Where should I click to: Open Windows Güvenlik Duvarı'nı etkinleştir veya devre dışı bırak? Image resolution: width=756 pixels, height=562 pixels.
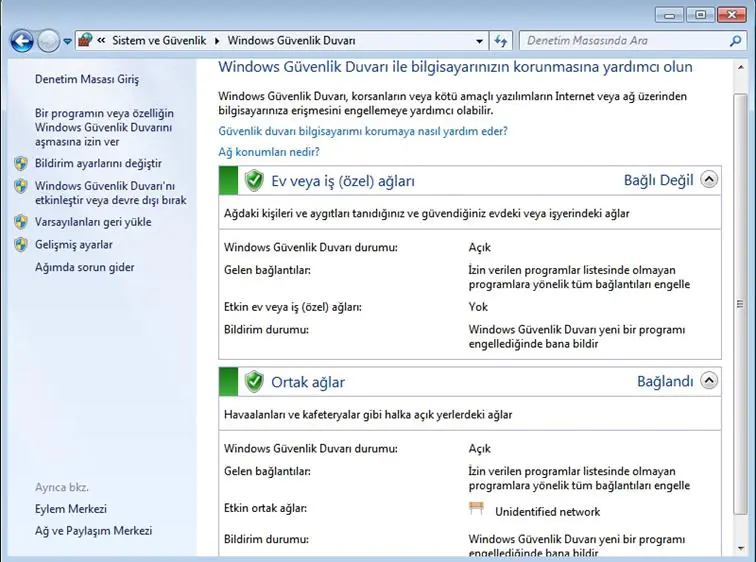110,193
